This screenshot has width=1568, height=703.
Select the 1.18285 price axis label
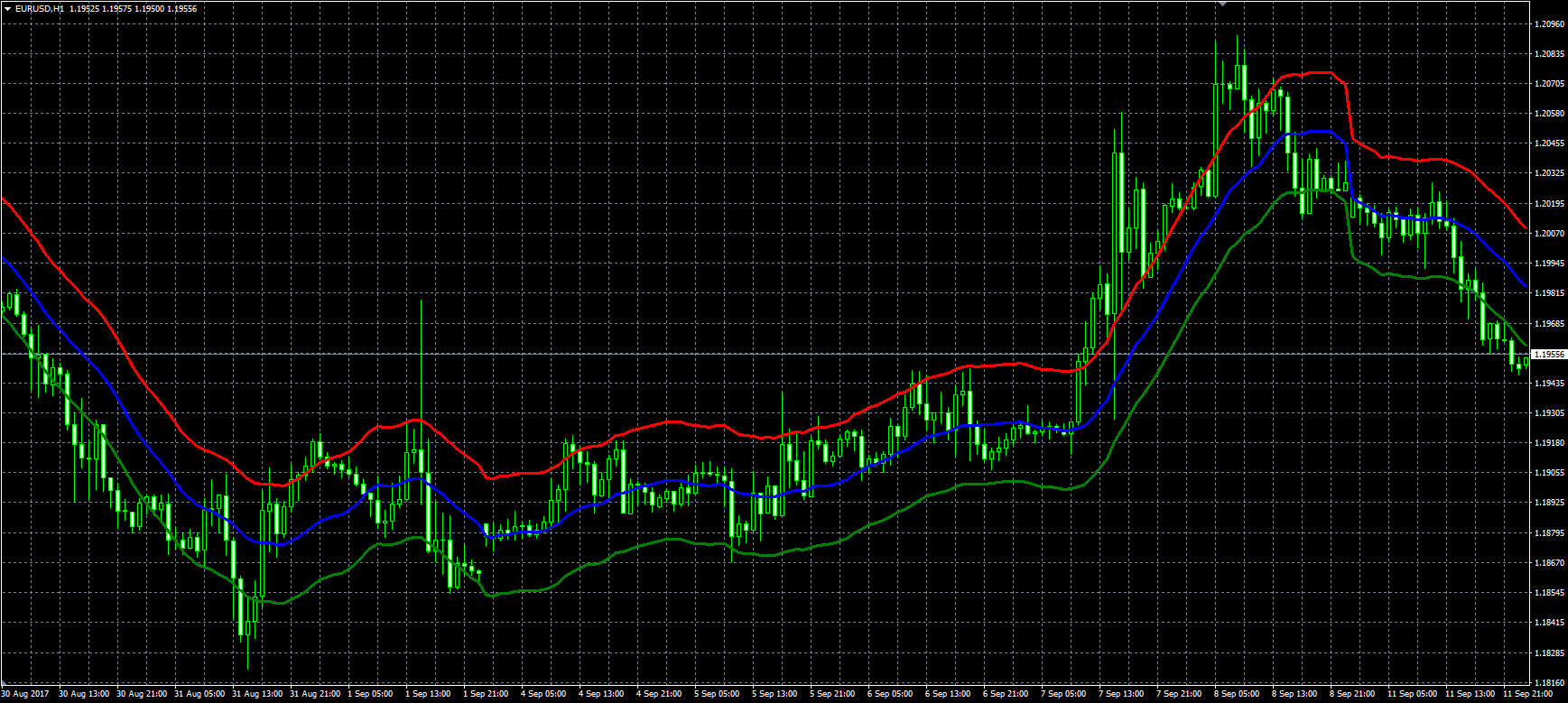pyautogui.click(x=1549, y=652)
